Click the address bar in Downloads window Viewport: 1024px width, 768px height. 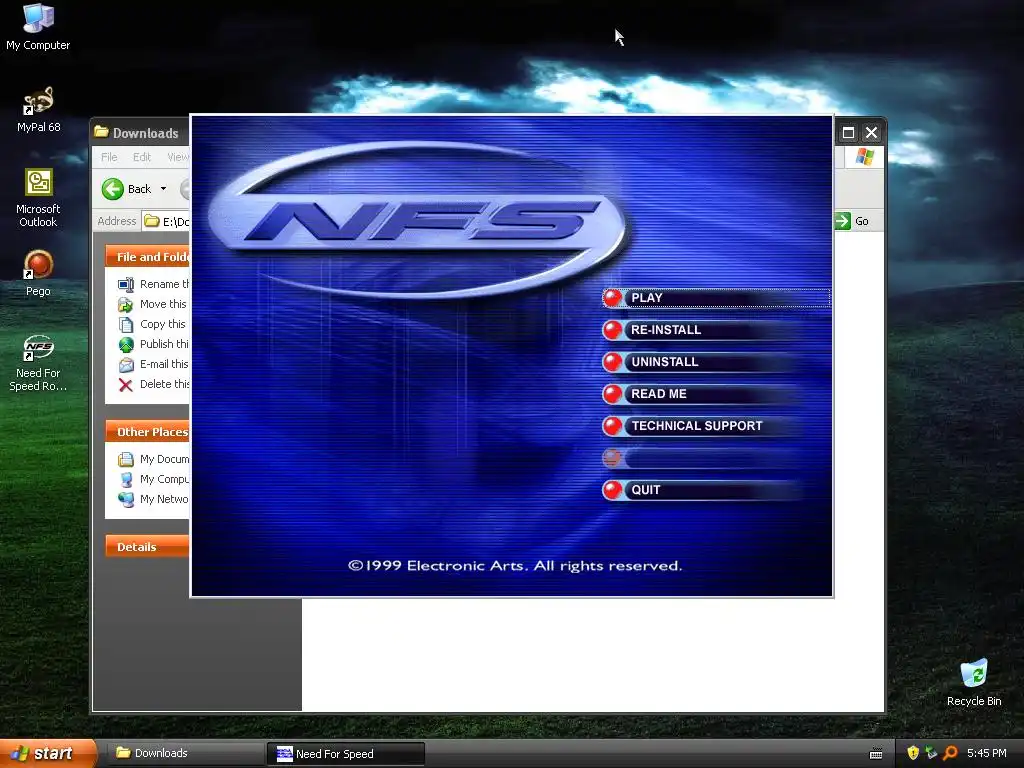[166, 221]
